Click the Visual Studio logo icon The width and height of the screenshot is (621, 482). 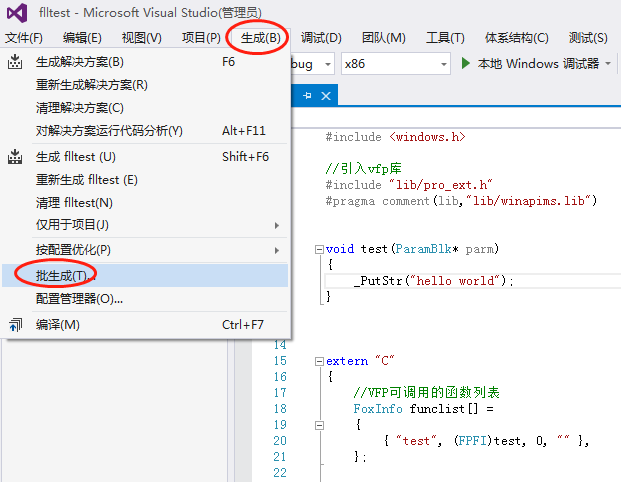click(17, 13)
